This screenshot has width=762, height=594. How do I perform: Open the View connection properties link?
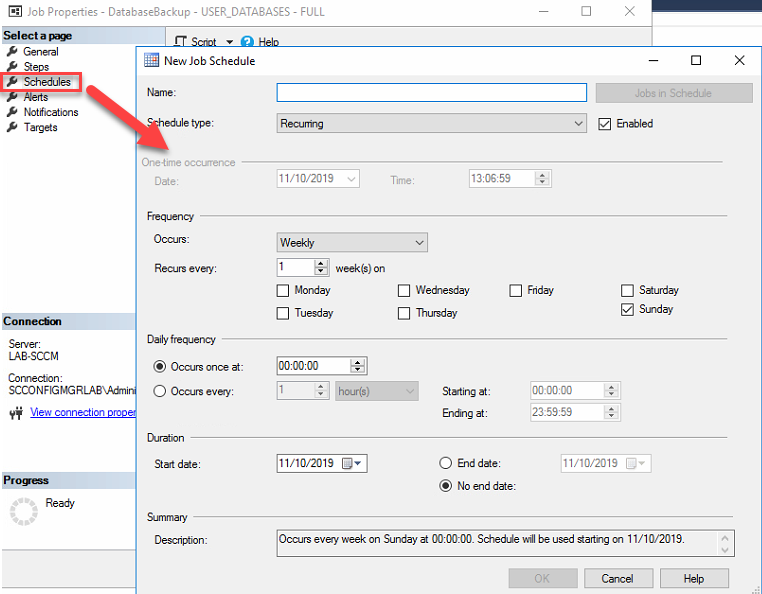click(83, 412)
